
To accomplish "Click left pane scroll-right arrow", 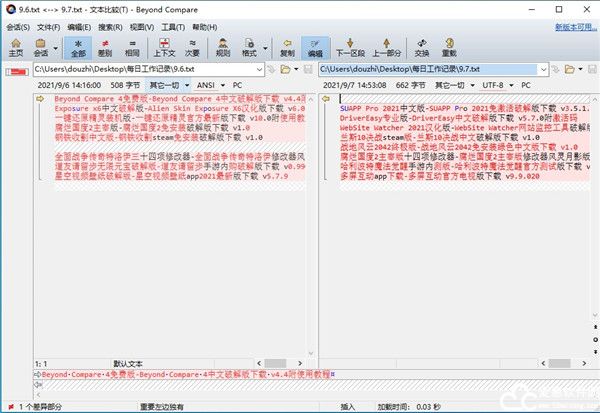I will [x=300, y=363].
